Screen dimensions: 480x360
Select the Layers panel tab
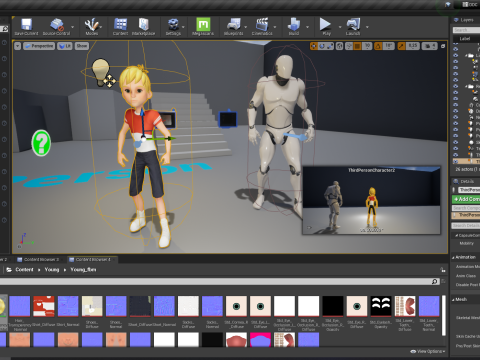(464, 20)
